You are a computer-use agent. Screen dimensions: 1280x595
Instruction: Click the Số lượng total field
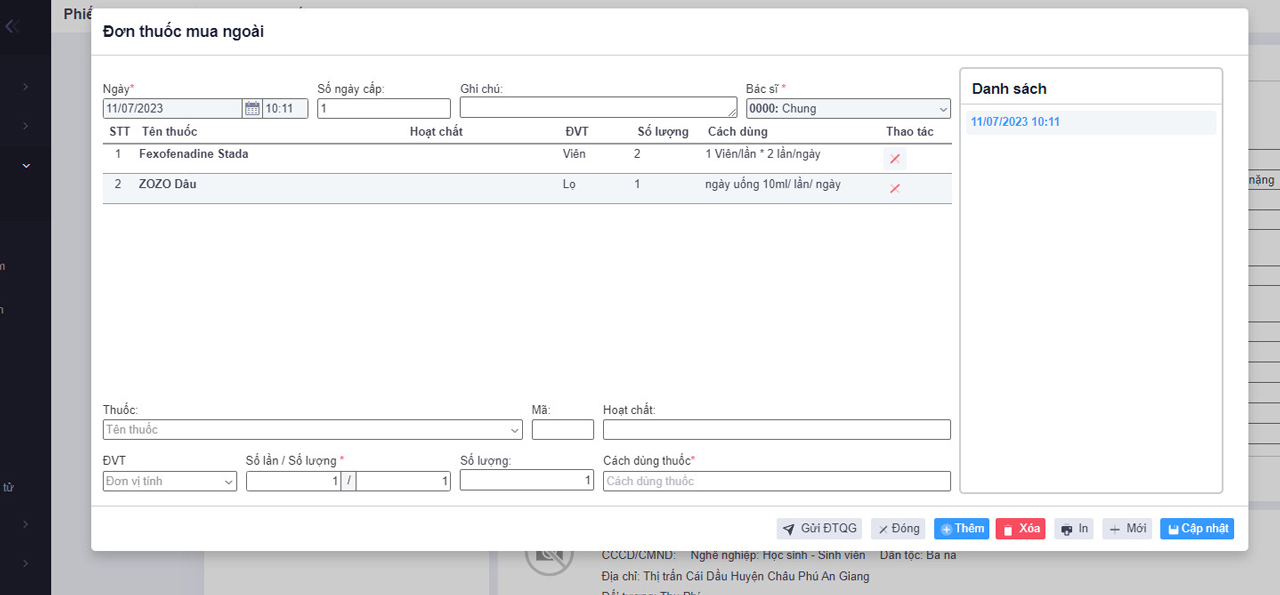point(527,481)
